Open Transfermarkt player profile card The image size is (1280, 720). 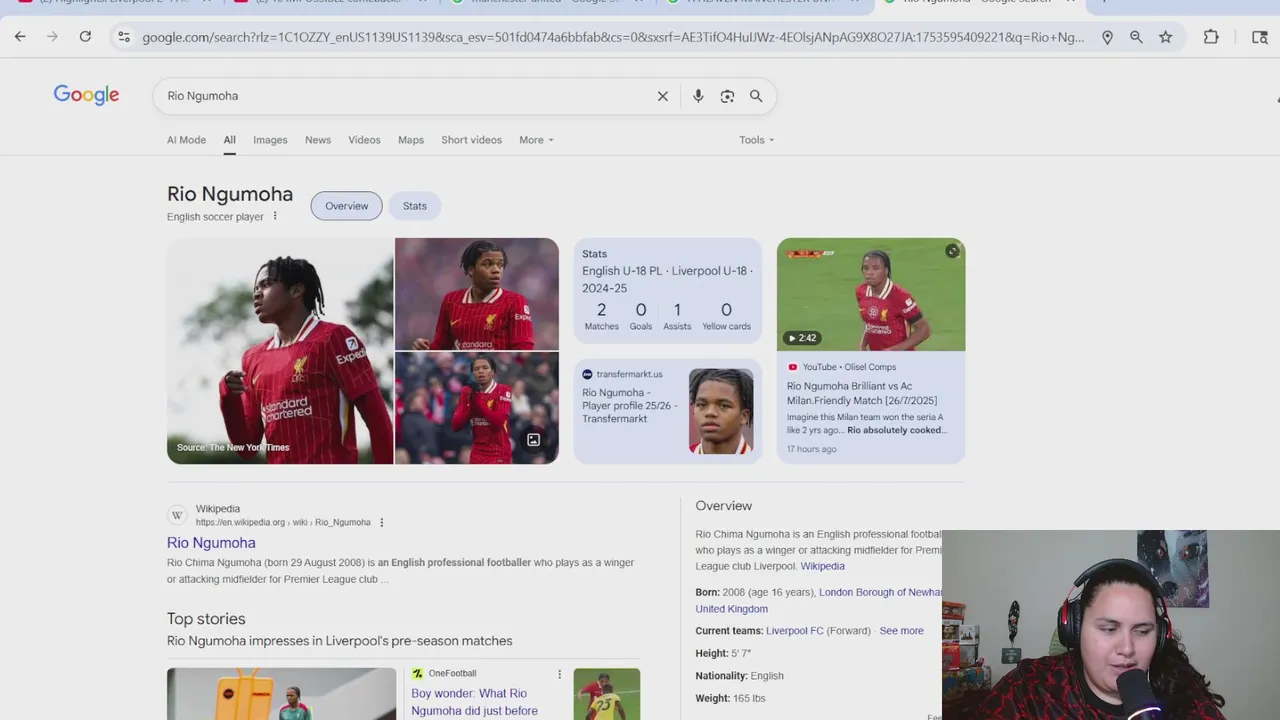point(667,411)
